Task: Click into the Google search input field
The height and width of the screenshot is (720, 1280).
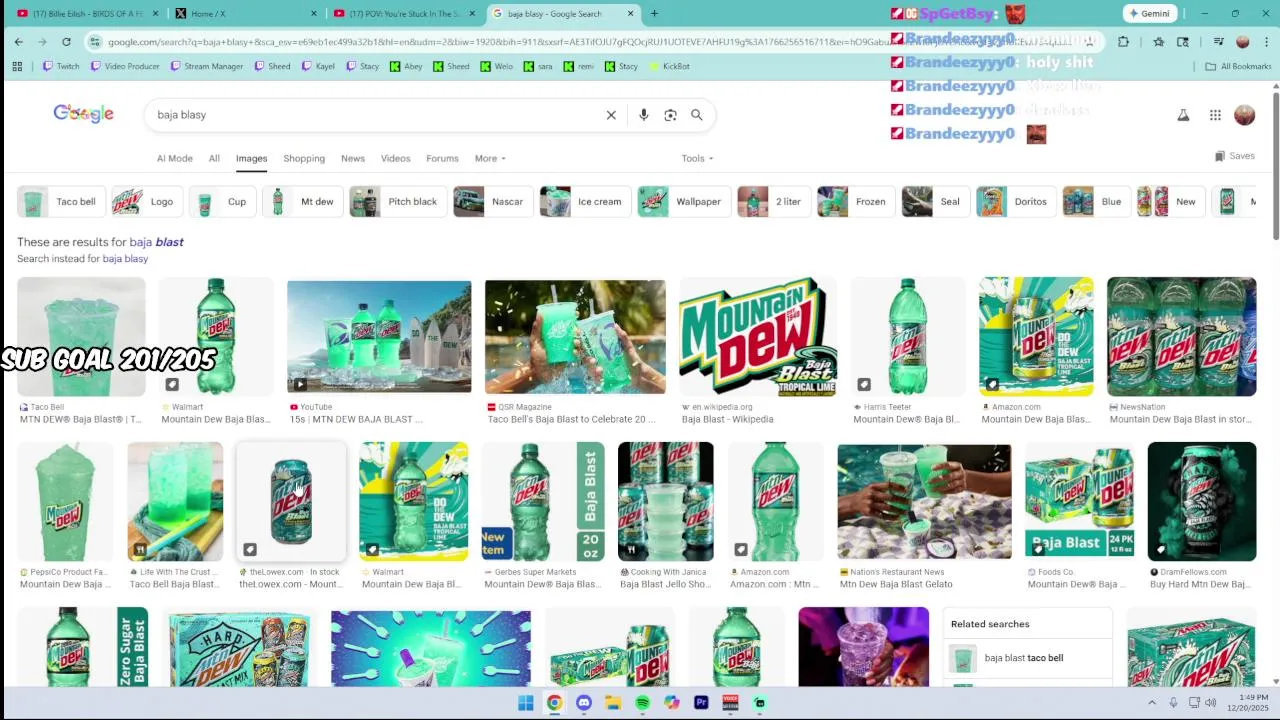Action: pos(375,115)
